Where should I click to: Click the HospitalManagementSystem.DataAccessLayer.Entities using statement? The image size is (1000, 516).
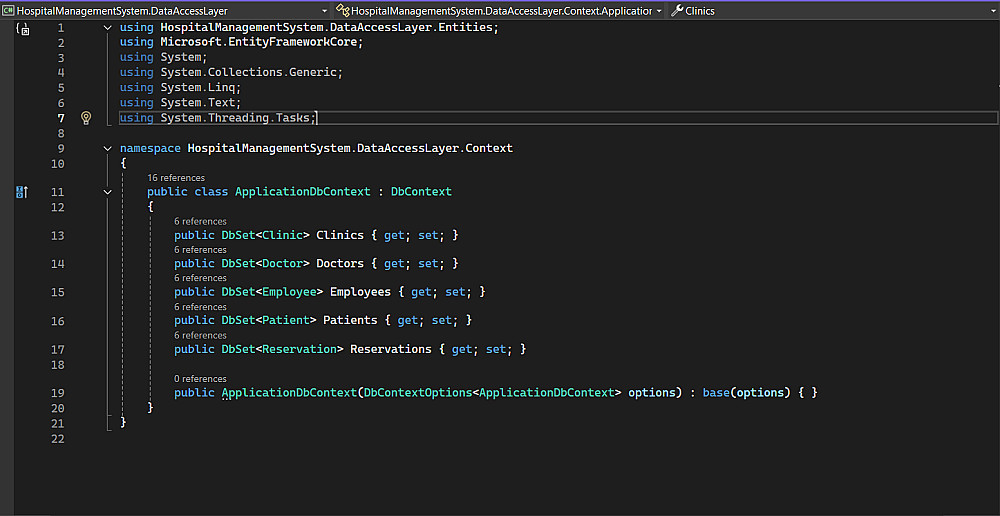[x=309, y=27]
